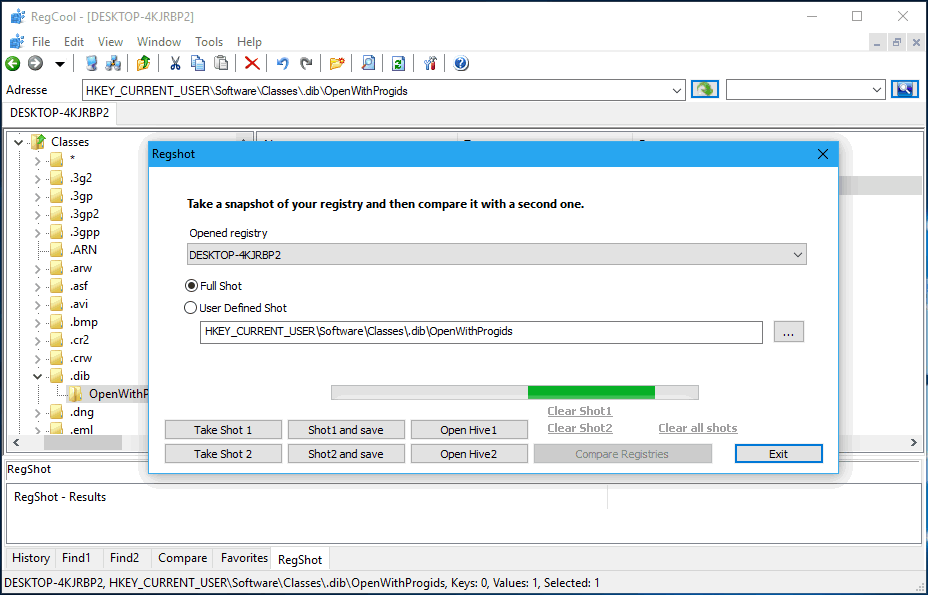The height and width of the screenshot is (595, 928).
Task: Click the grey Forward arrow in the toolbar
Action: point(36,63)
